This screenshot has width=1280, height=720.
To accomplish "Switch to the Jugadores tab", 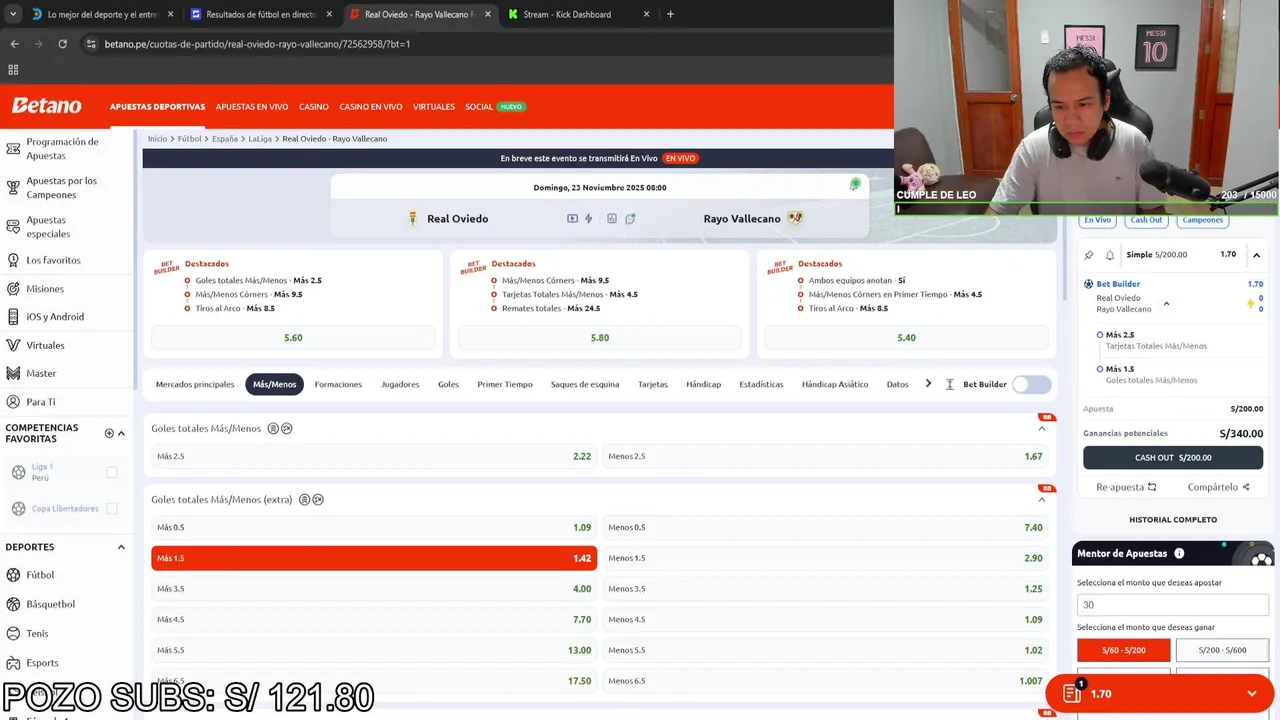I will (400, 384).
